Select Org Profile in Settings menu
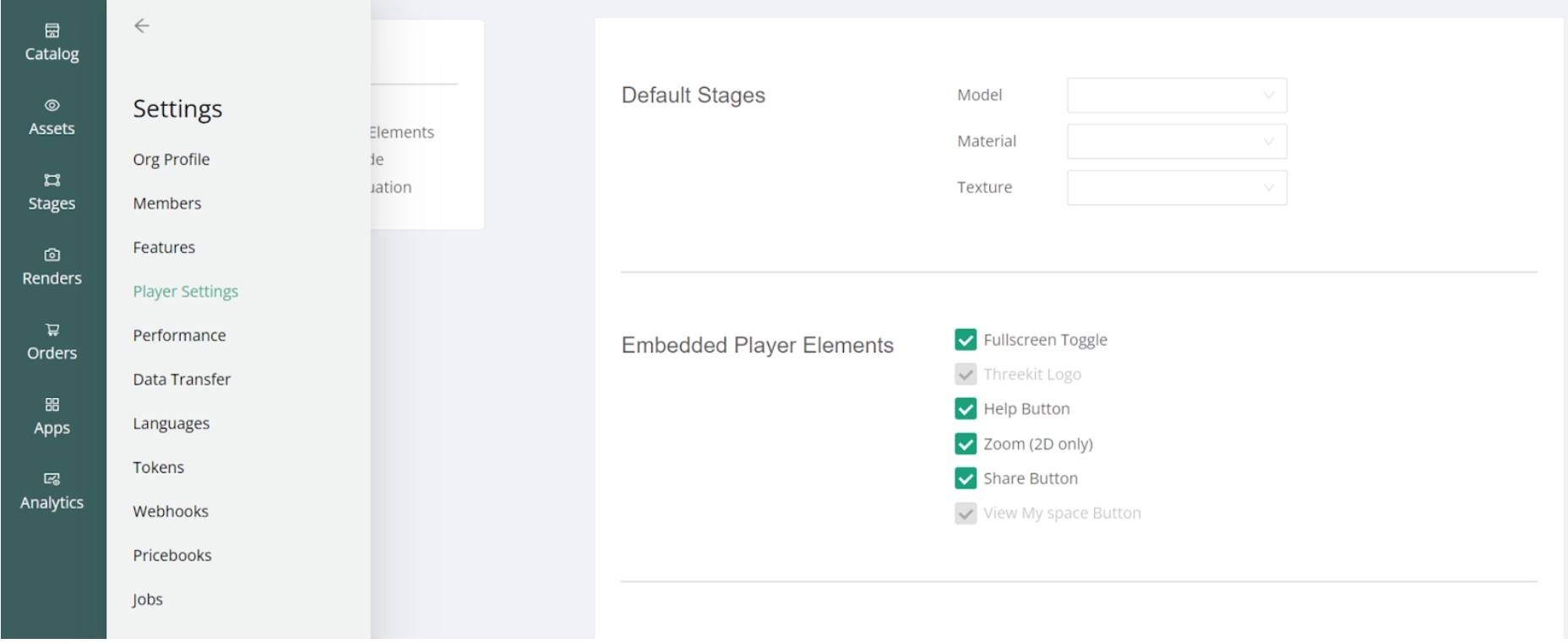 pos(171,160)
